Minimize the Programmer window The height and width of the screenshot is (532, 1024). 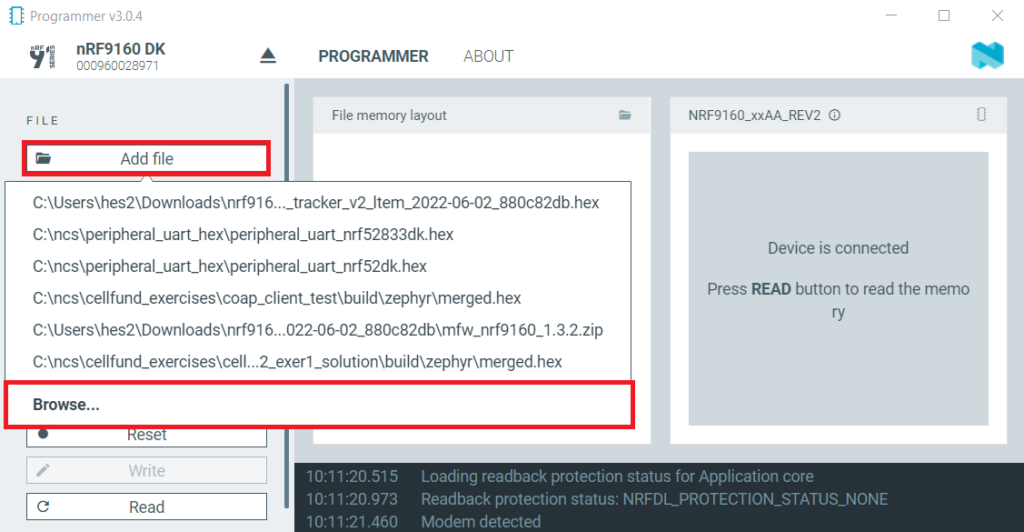[891, 15]
